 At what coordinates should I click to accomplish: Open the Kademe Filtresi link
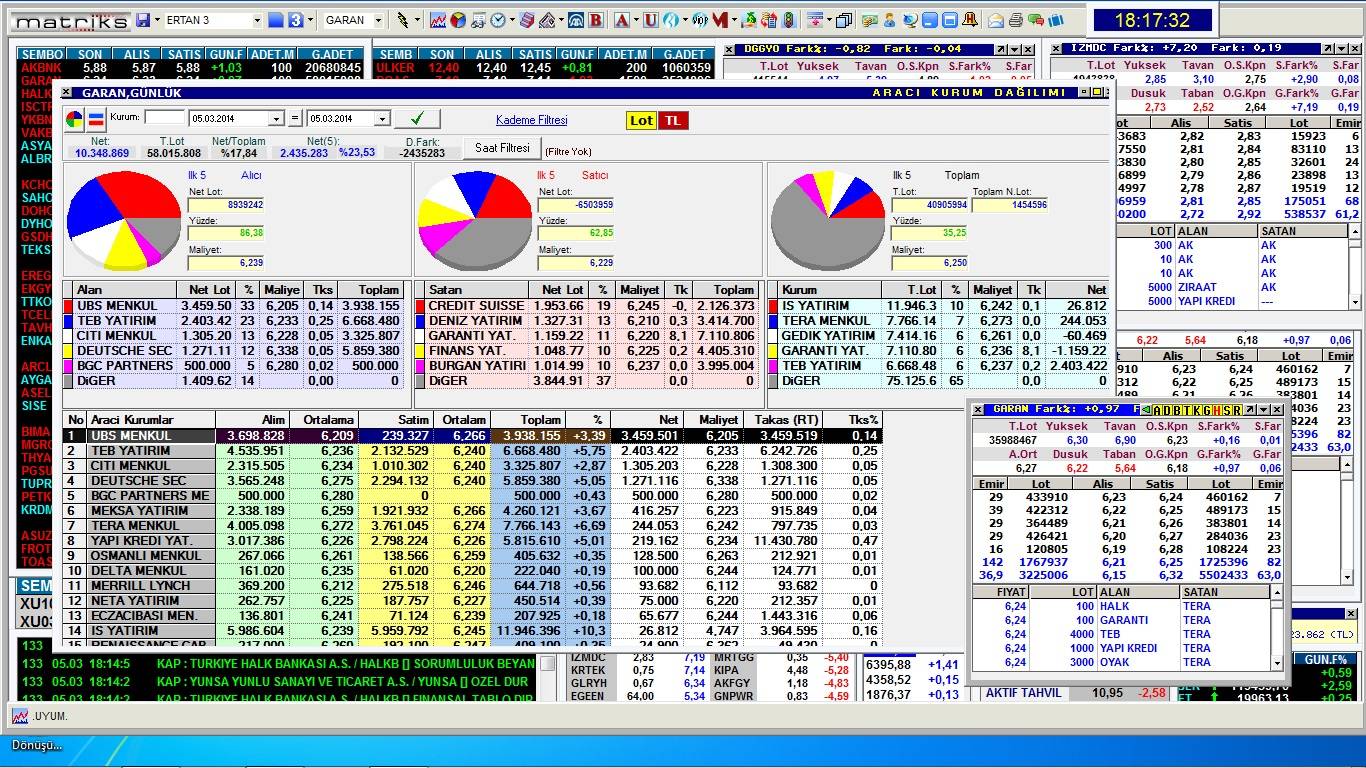[531, 120]
